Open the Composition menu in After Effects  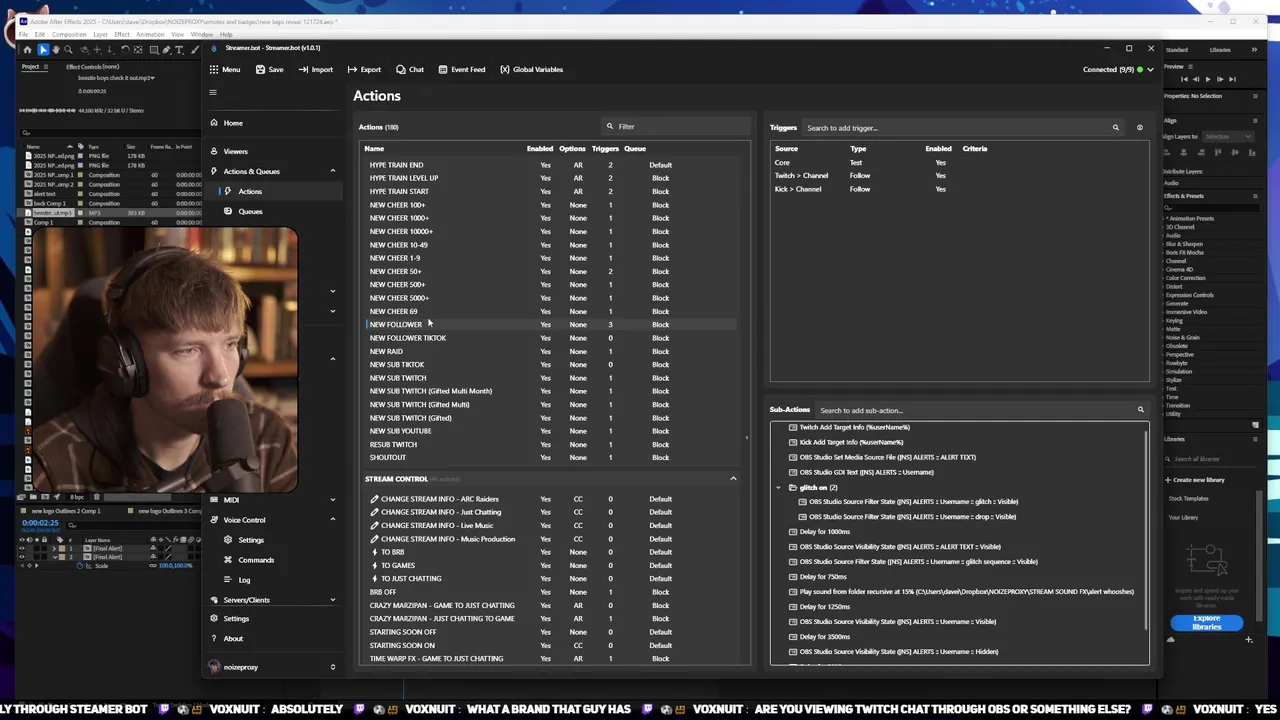point(69,35)
